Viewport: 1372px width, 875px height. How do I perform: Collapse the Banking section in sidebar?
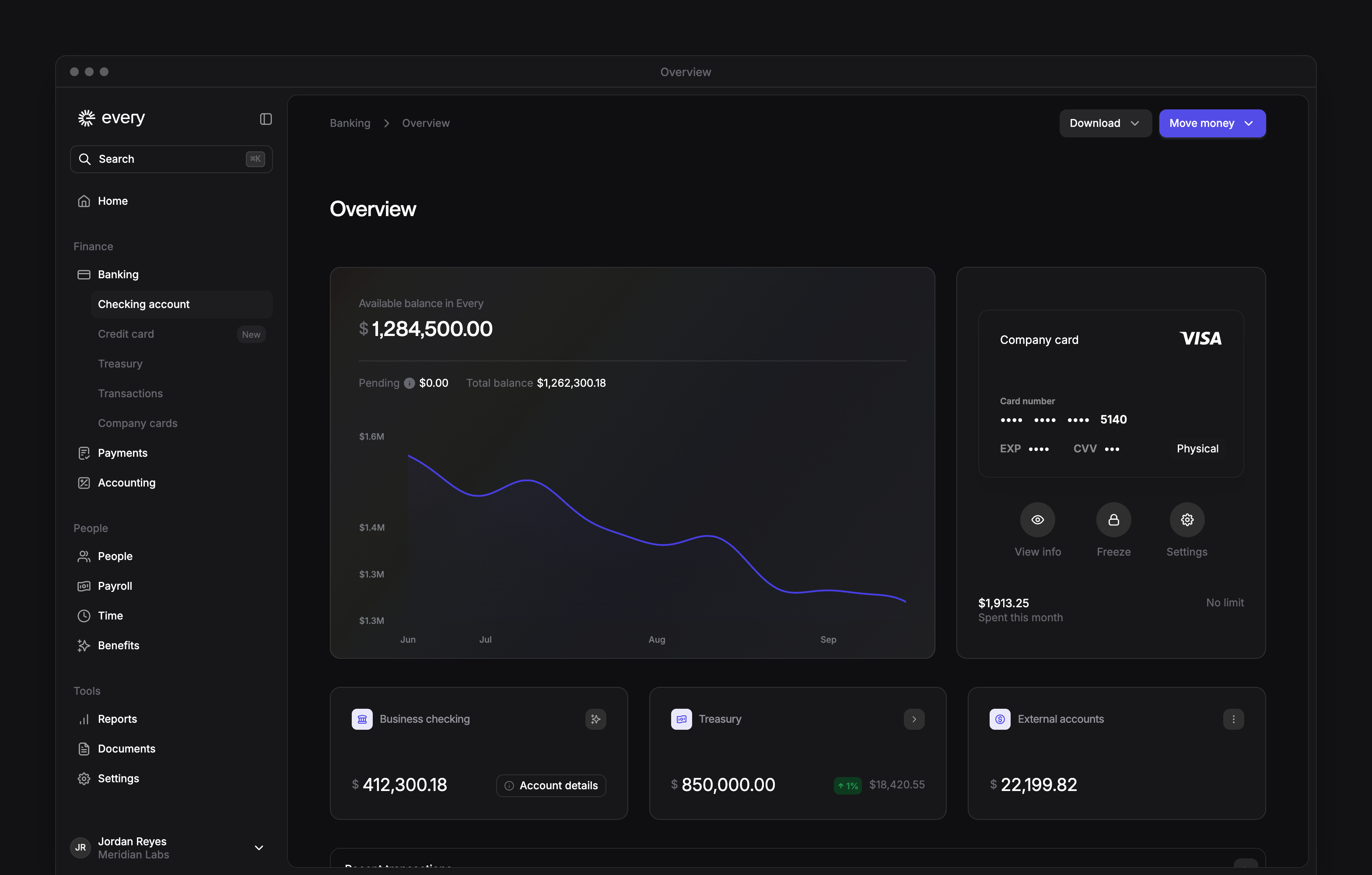tap(171, 275)
